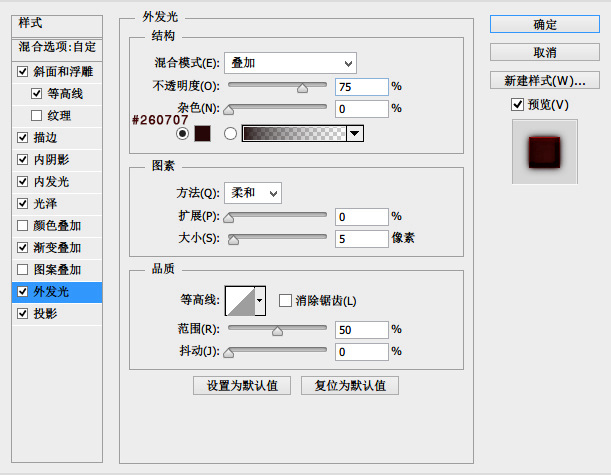
Task: Open the 斜面和浮雕 settings row
Action: (x=57, y=72)
